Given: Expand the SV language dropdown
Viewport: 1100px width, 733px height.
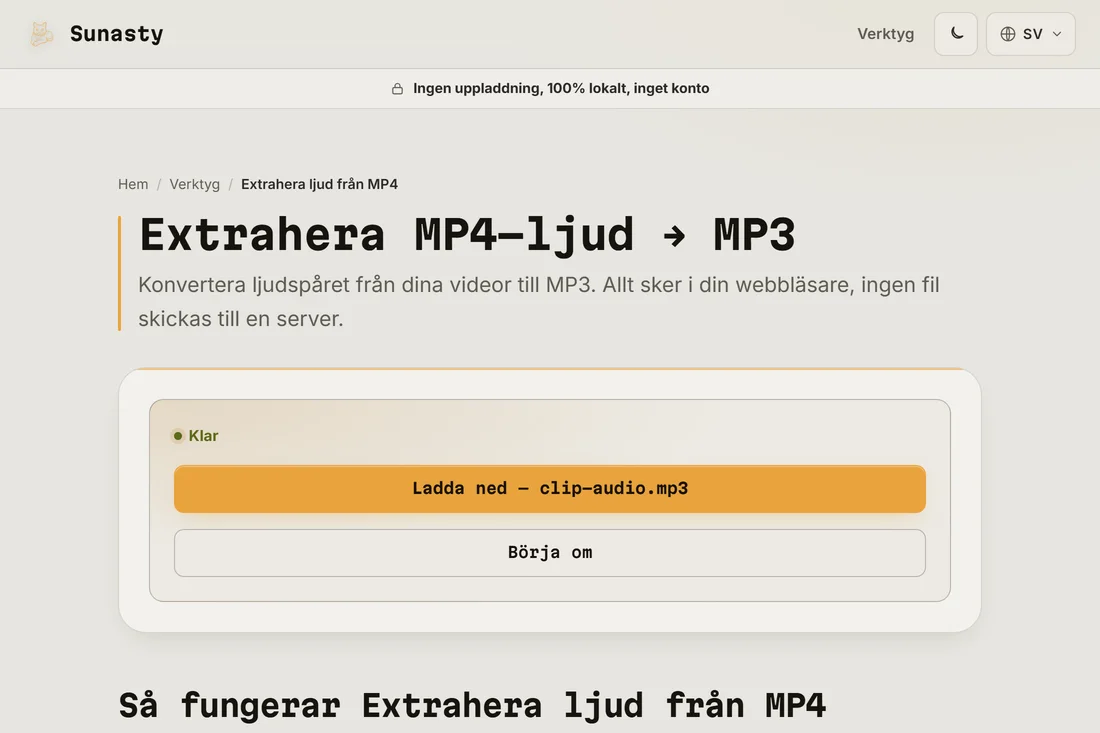Looking at the screenshot, I should (x=1031, y=34).
